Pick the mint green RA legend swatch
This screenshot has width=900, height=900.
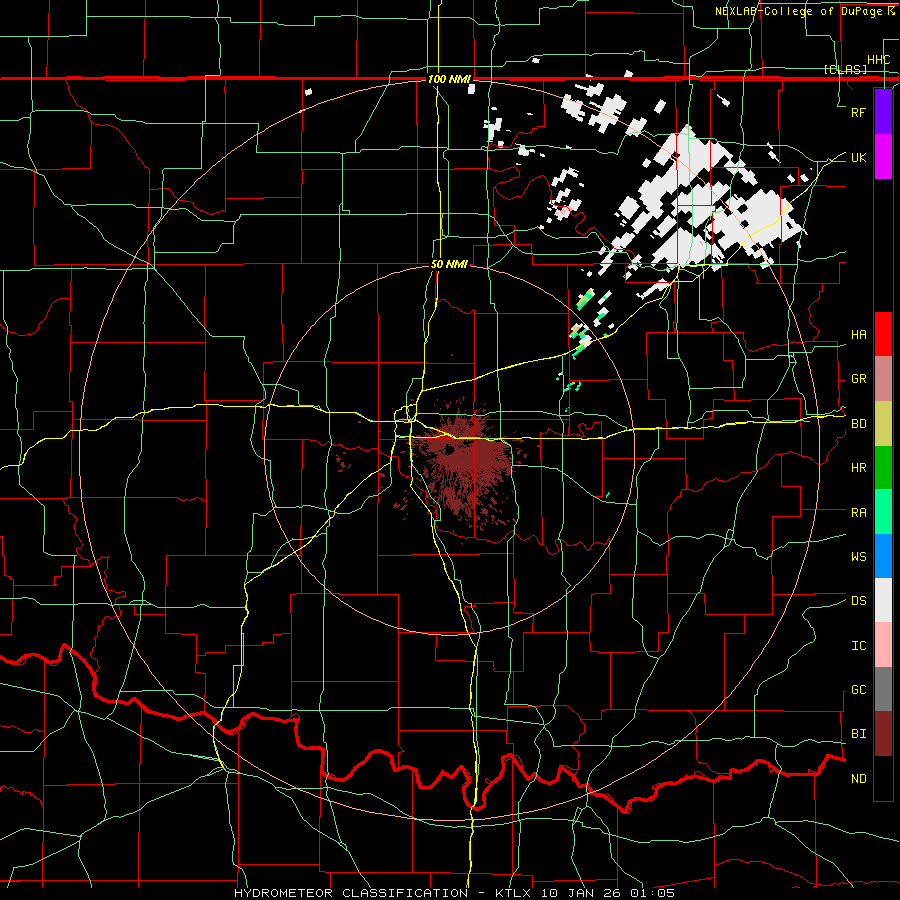pyautogui.click(x=883, y=512)
